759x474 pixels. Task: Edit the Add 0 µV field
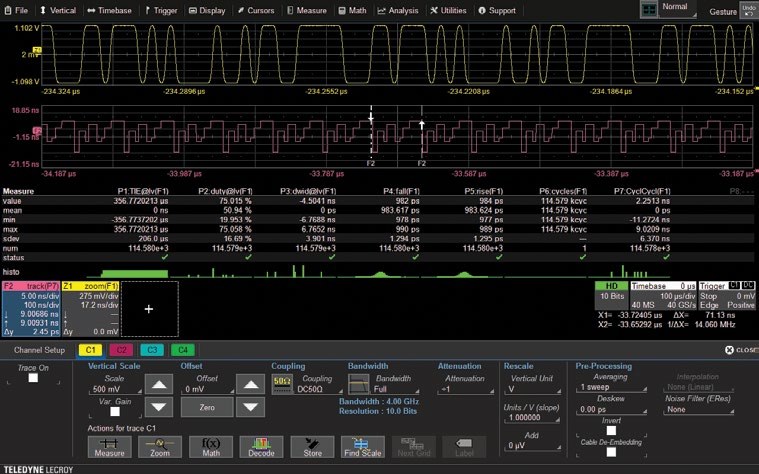pos(532,445)
